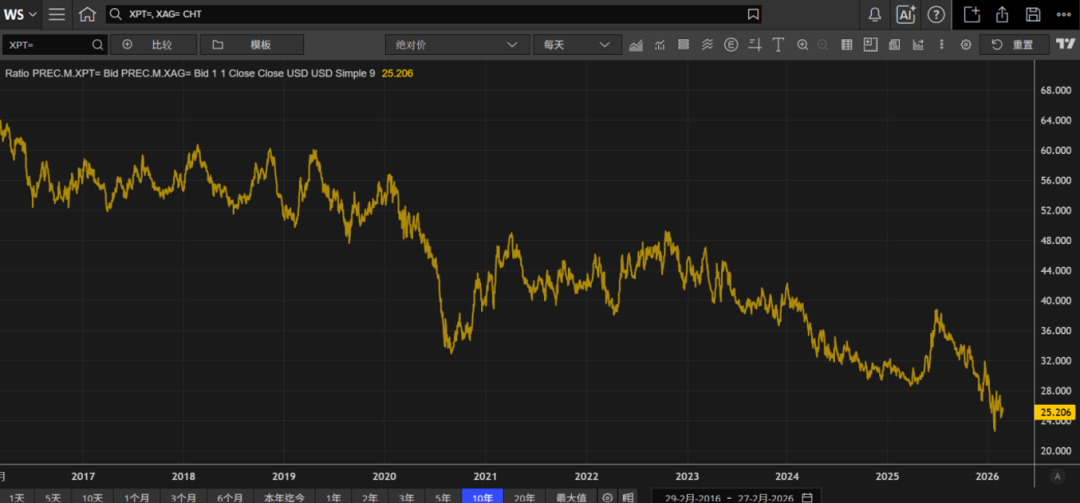The height and width of the screenshot is (503, 1080).
Task: Bookmark the current search query
Action: point(753,15)
